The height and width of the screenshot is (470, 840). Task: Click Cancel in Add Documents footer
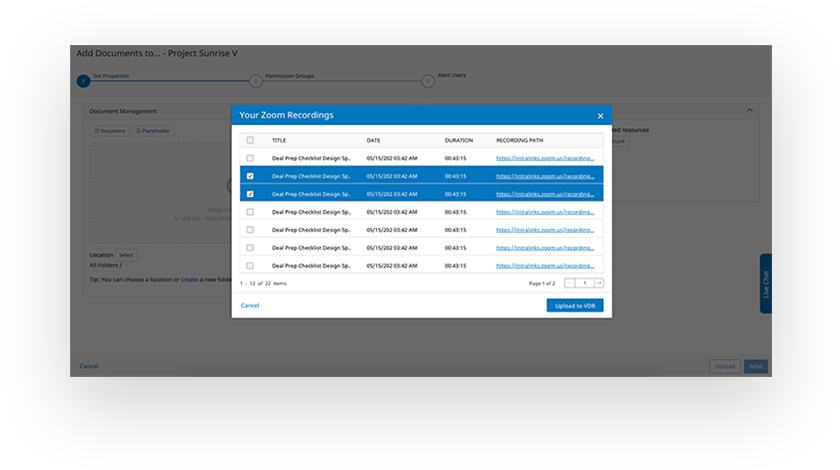point(89,367)
